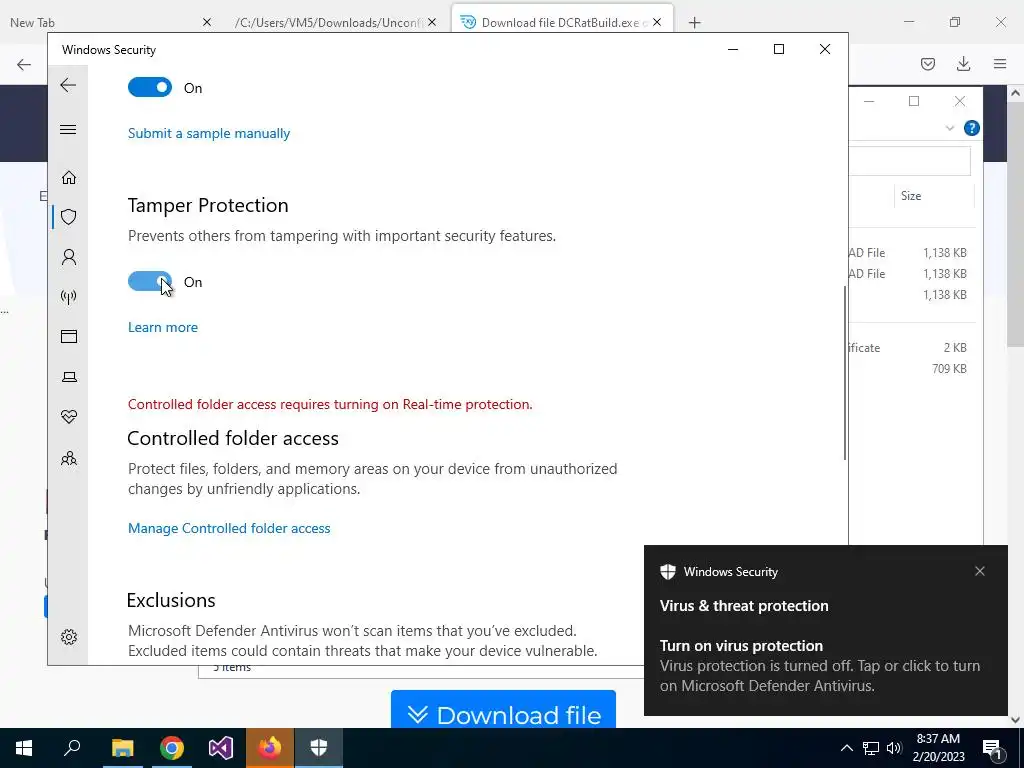Click the 2 KB size cell in Explorer
The height and width of the screenshot is (768, 1024).
(x=955, y=347)
